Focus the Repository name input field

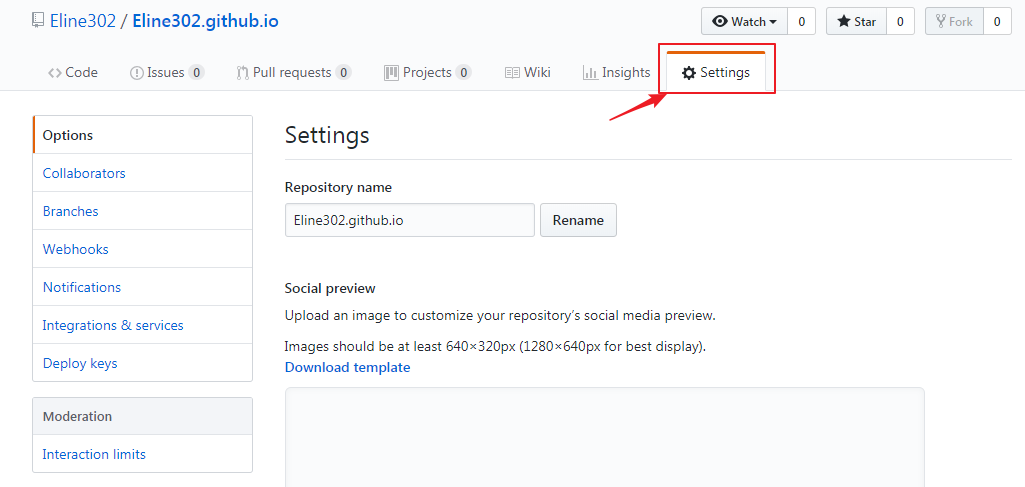tap(410, 220)
